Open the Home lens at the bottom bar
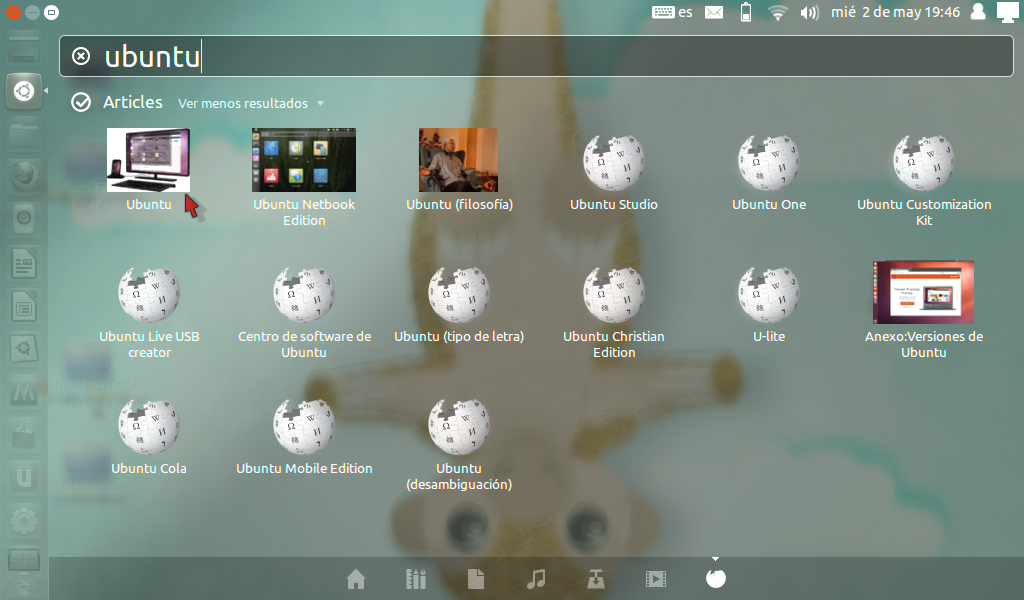 (355, 578)
